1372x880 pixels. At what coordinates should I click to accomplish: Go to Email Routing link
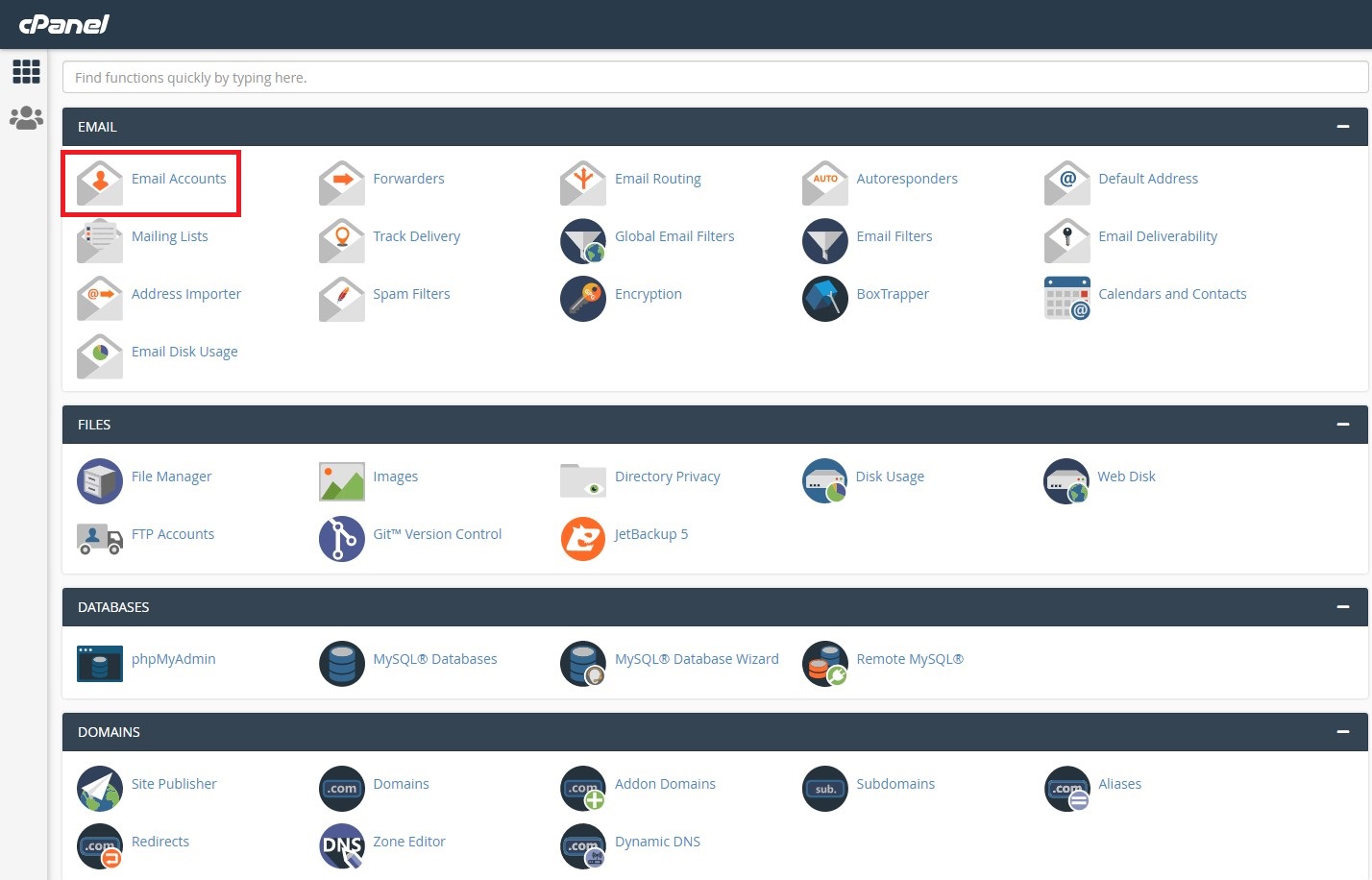(658, 179)
